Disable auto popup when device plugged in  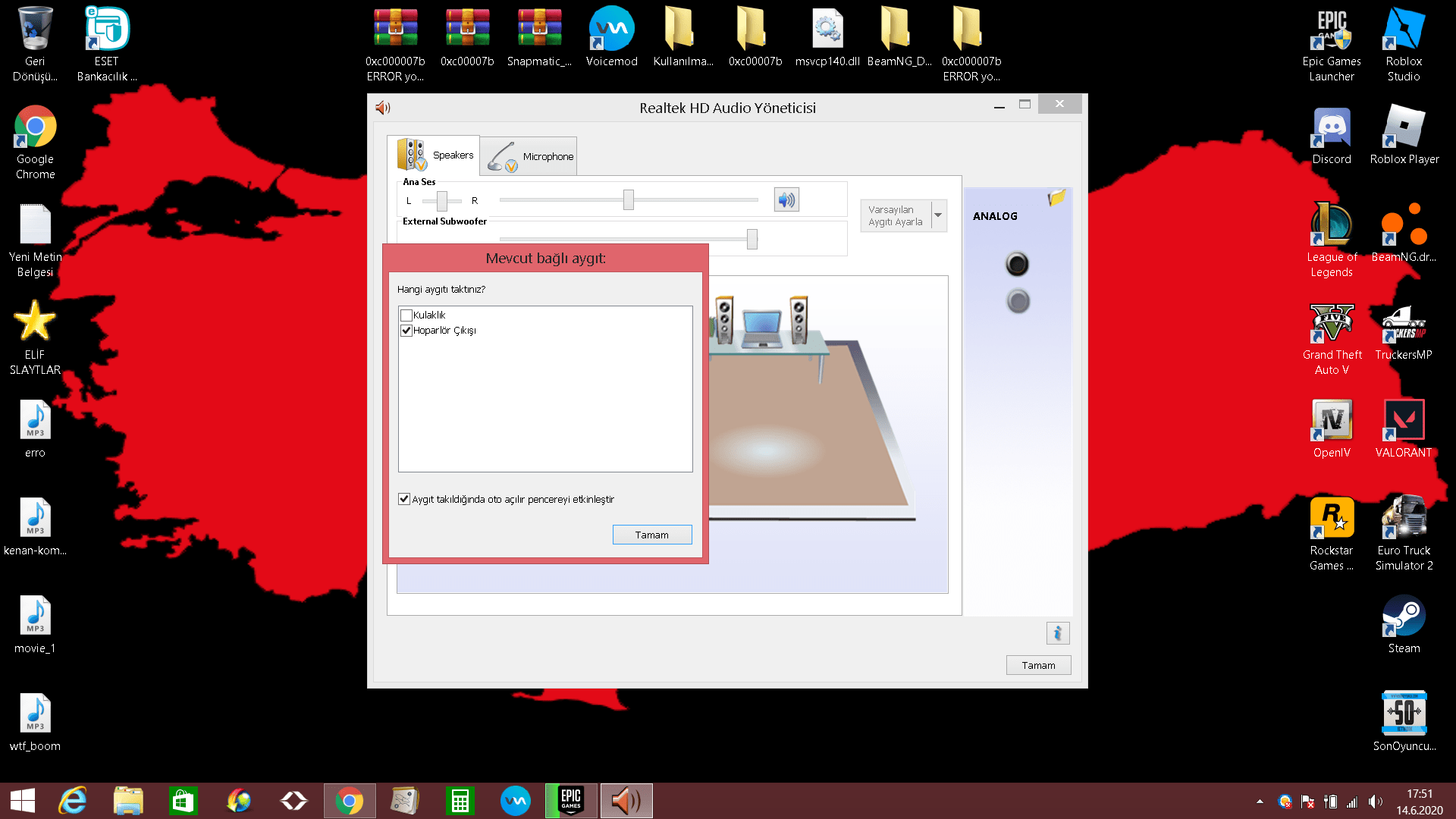tap(404, 499)
